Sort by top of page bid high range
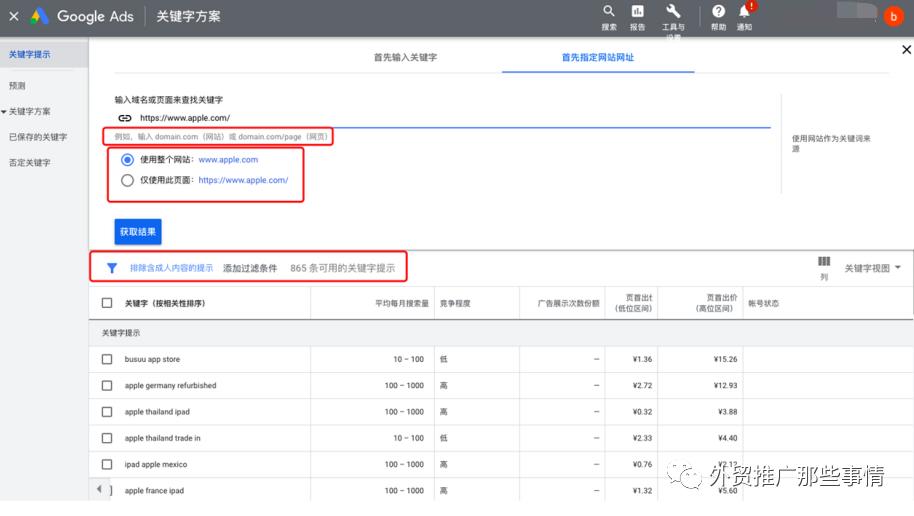 tap(716, 303)
